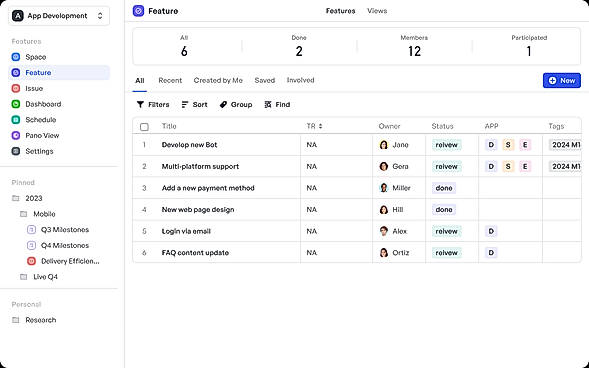This screenshot has height=368, width=589.
Task: Click Ortiz's avatar in the Owner column
Action: coord(384,253)
